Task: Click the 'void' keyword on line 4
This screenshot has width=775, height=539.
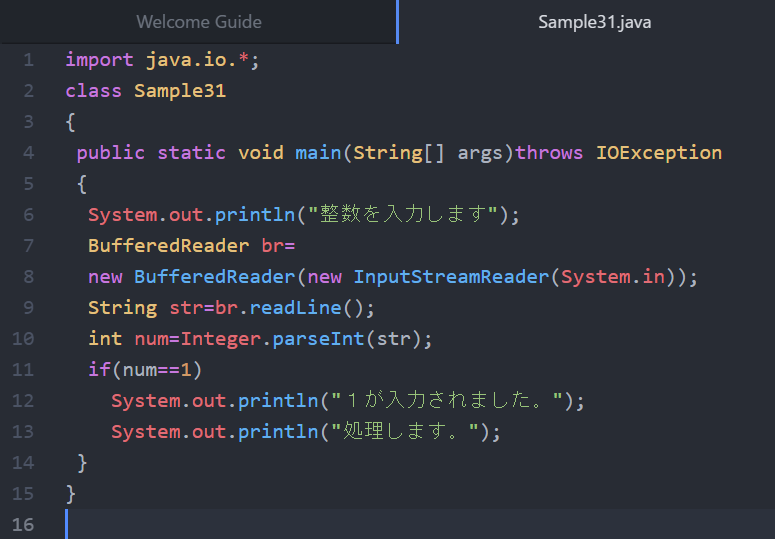Action: (261, 153)
